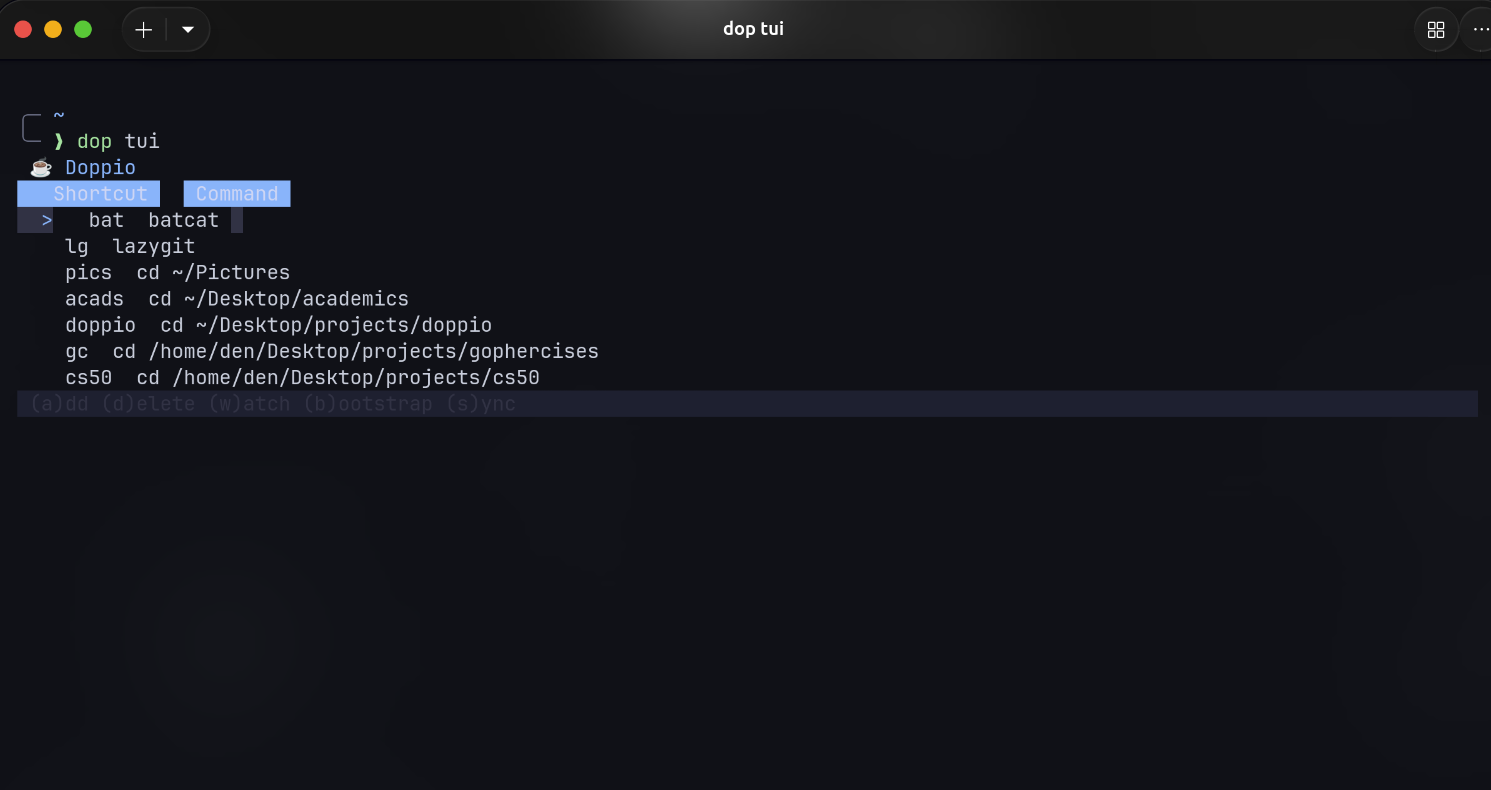
Task: Open the new-tab dropdown arrow
Action: [188, 30]
